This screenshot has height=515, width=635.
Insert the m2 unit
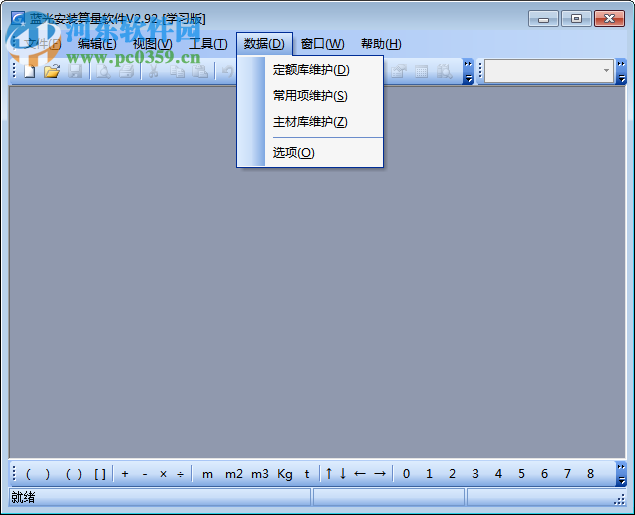pyautogui.click(x=234, y=474)
